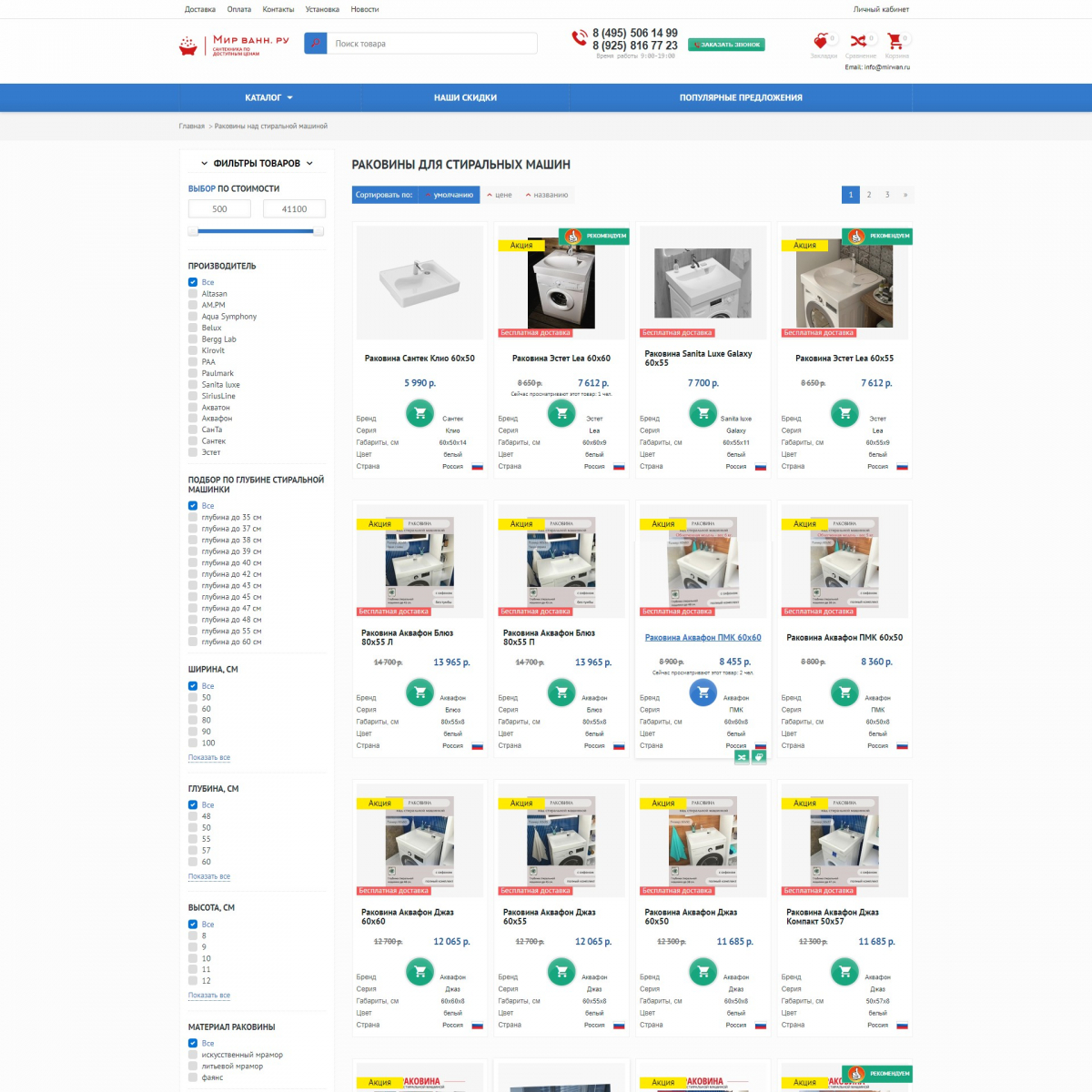Click the phone handset icon
Image resolution: width=1092 pixels, height=1092 pixels.
coord(580,37)
